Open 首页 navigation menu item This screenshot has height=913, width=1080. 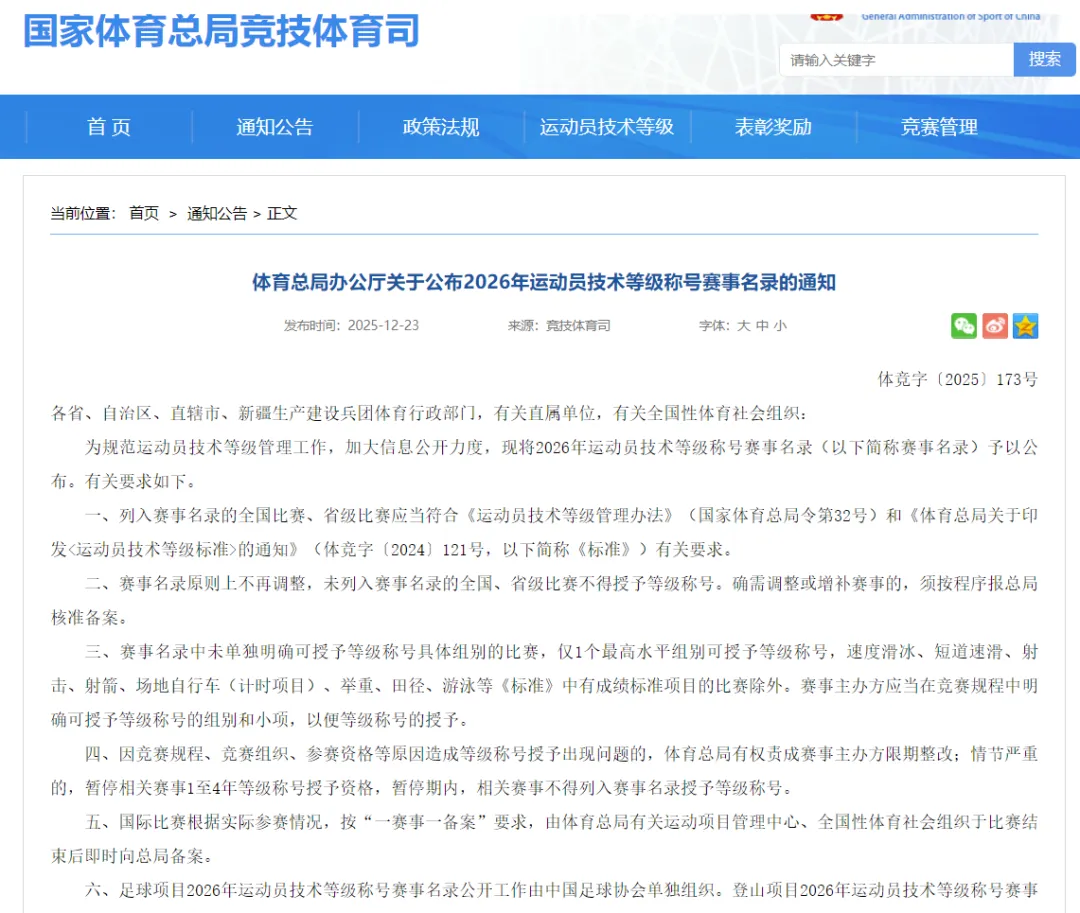pos(109,127)
